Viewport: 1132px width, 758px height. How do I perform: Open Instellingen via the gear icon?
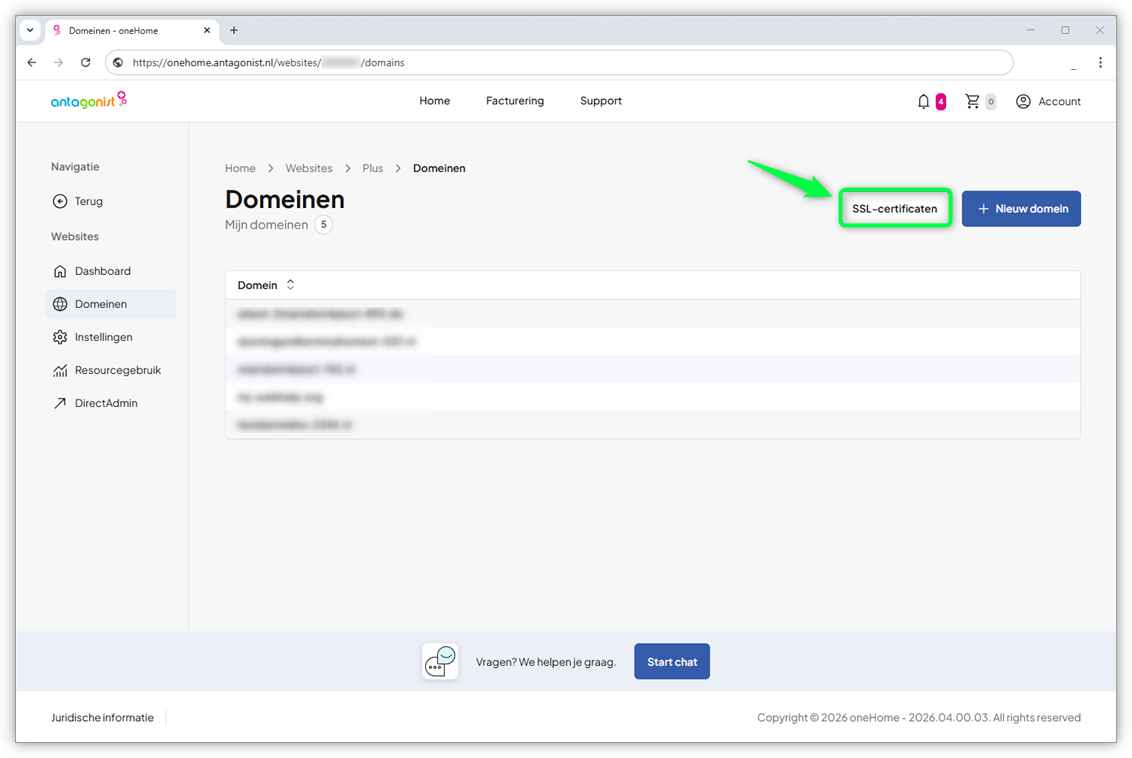[x=62, y=337]
